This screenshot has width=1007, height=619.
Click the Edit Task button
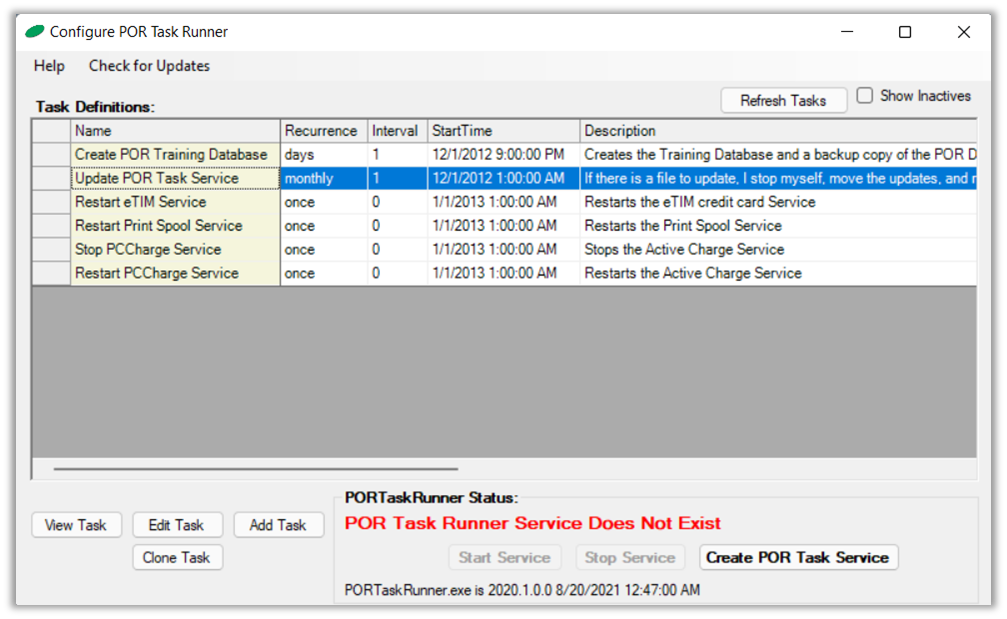pyautogui.click(x=176, y=525)
